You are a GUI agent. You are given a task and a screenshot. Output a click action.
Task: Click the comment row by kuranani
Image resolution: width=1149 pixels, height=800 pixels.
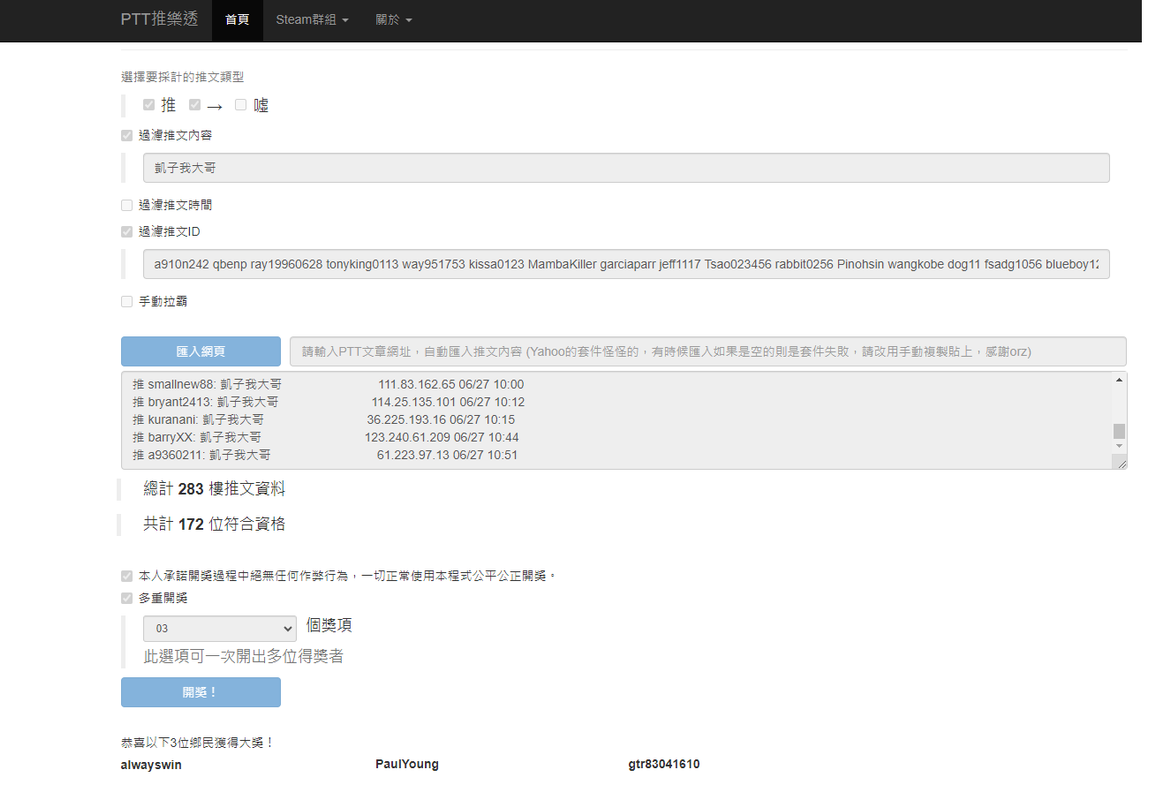(x=324, y=419)
